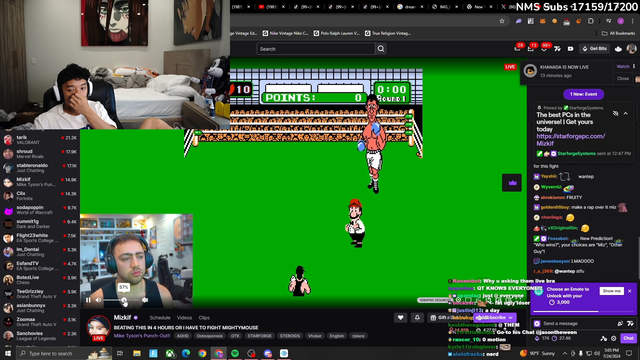Open Chrome extensions puzzle icon
The width and height of the screenshot is (640, 360).
[x=591, y=21]
